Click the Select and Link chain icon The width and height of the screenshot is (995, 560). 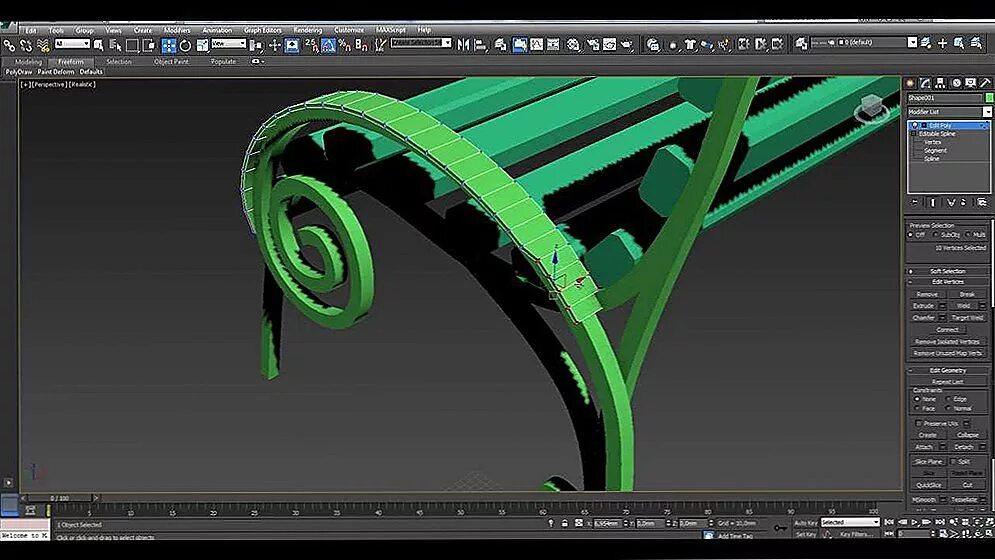click(9, 44)
